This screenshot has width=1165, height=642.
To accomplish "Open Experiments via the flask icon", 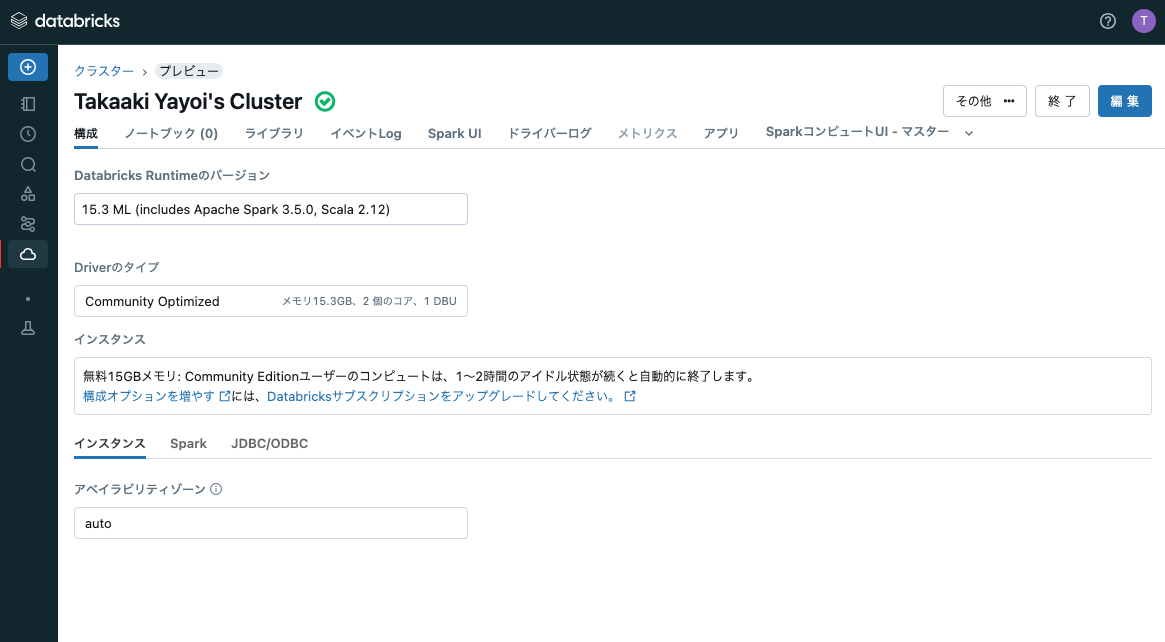I will click(x=27, y=327).
